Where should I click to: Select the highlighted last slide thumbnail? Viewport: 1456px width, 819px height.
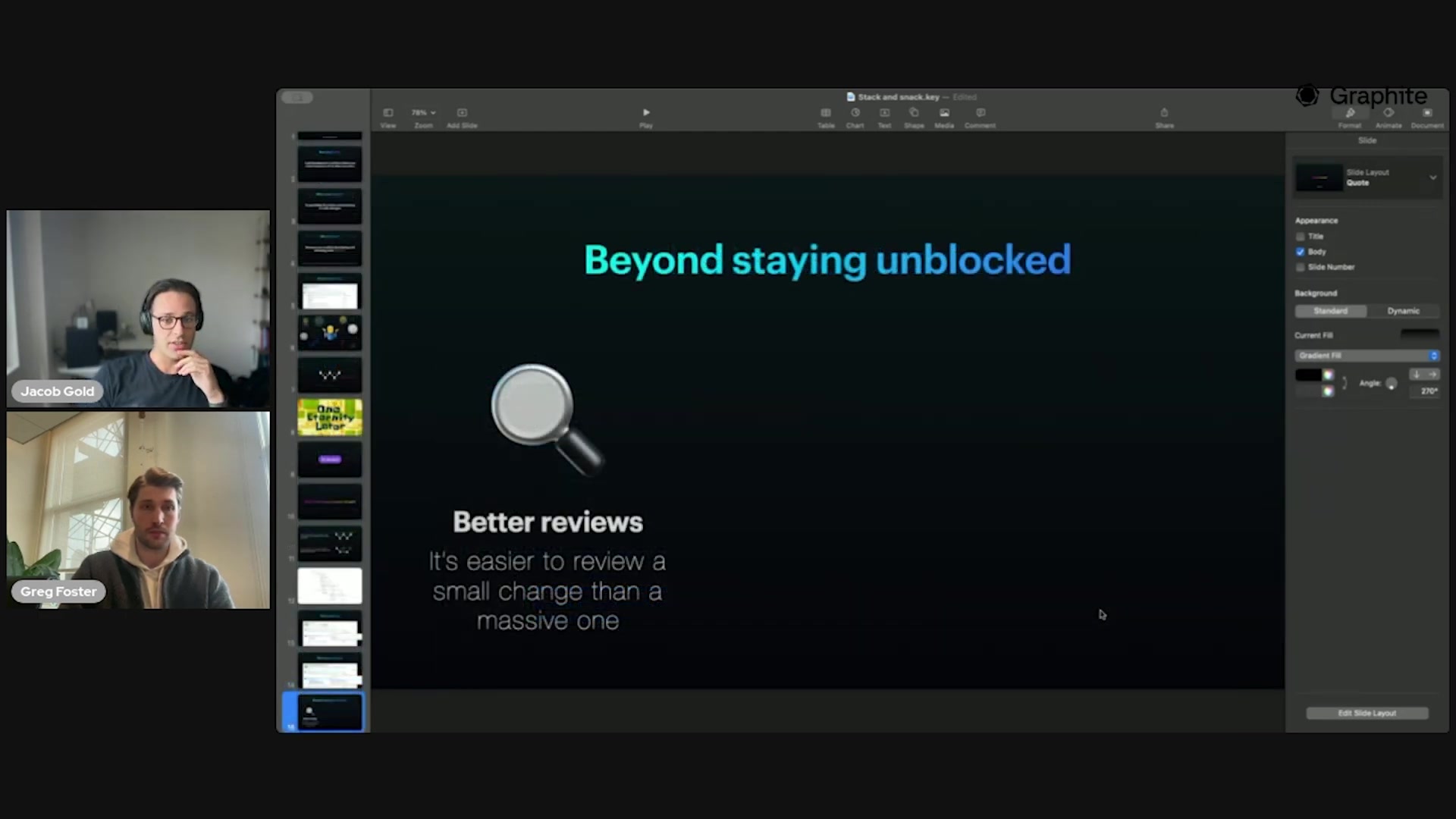330,712
